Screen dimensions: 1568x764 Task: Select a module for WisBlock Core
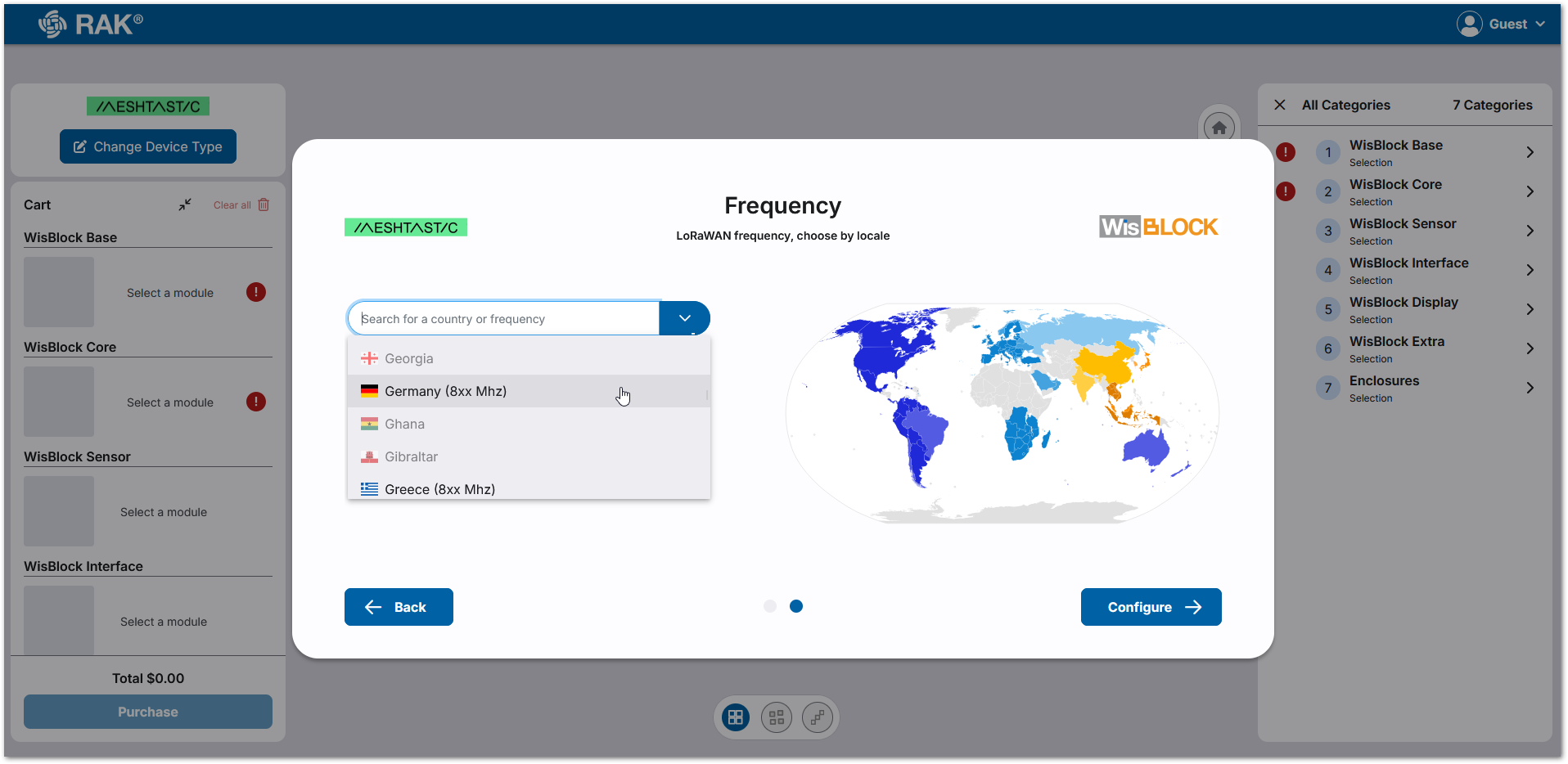[170, 402]
